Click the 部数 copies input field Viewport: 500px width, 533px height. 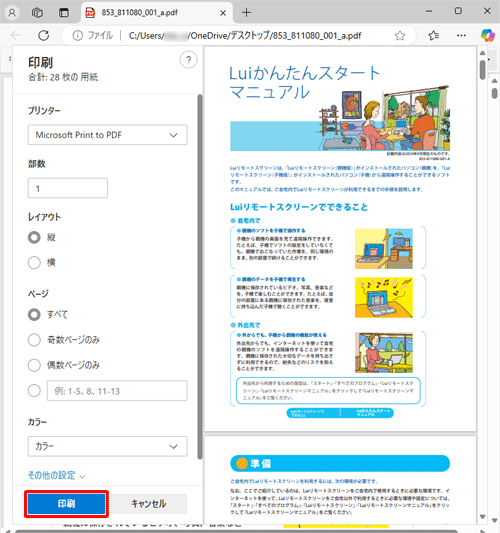point(68,188)
